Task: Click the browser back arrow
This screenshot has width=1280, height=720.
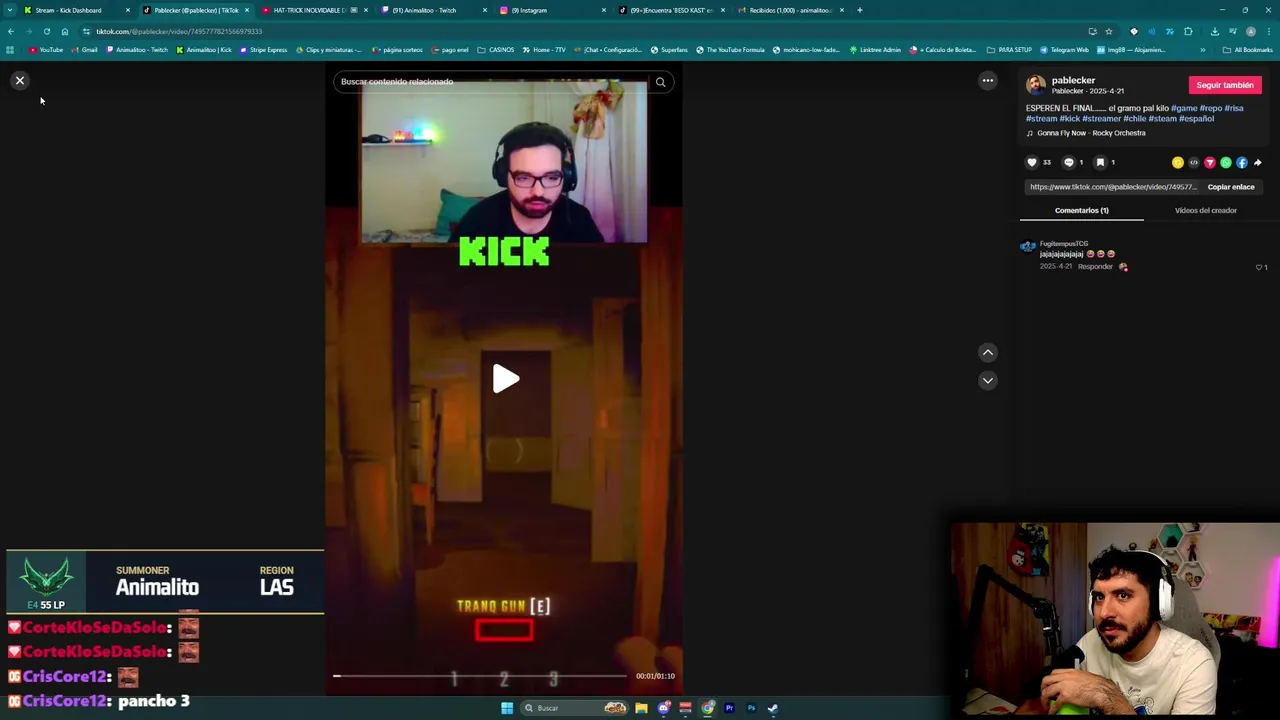Action: [10, 31]
